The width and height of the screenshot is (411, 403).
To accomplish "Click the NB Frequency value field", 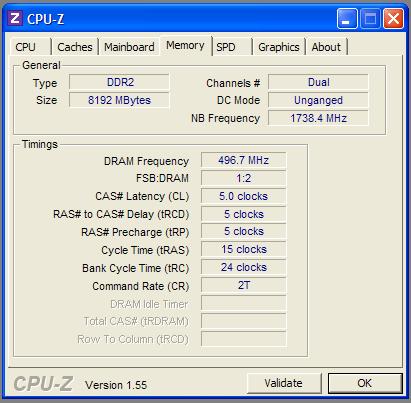I will point(318,118).
